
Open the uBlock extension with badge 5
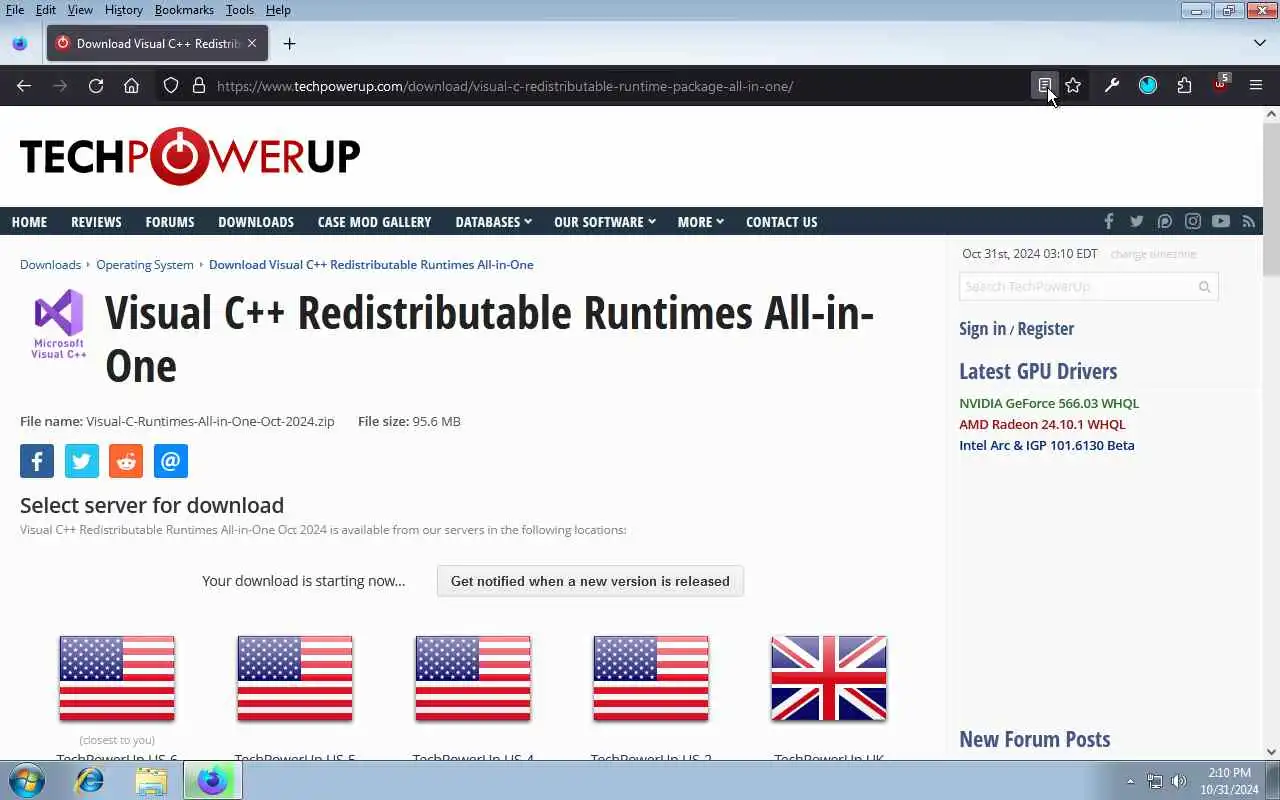tap(1220, 85)
